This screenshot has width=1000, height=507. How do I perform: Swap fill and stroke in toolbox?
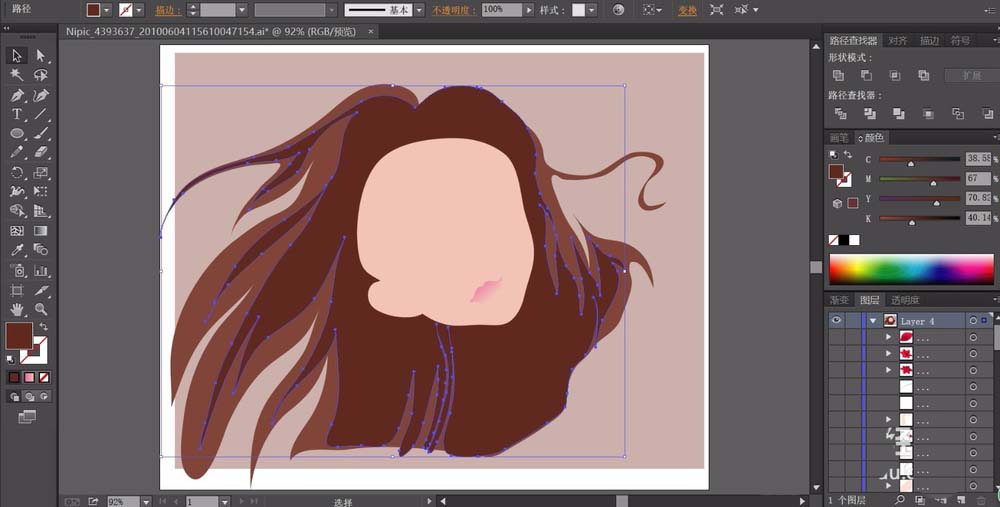coord(43,327)
